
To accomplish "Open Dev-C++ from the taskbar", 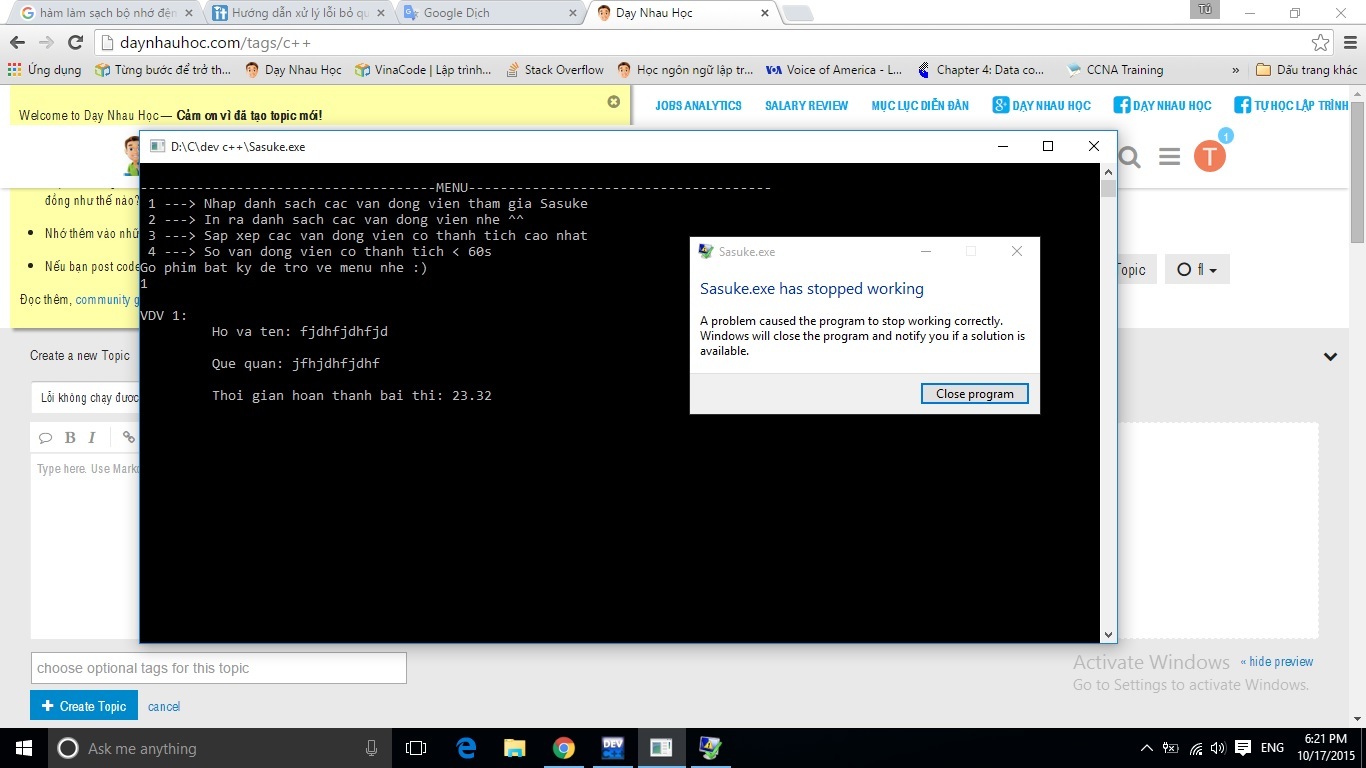I will 612,748.
